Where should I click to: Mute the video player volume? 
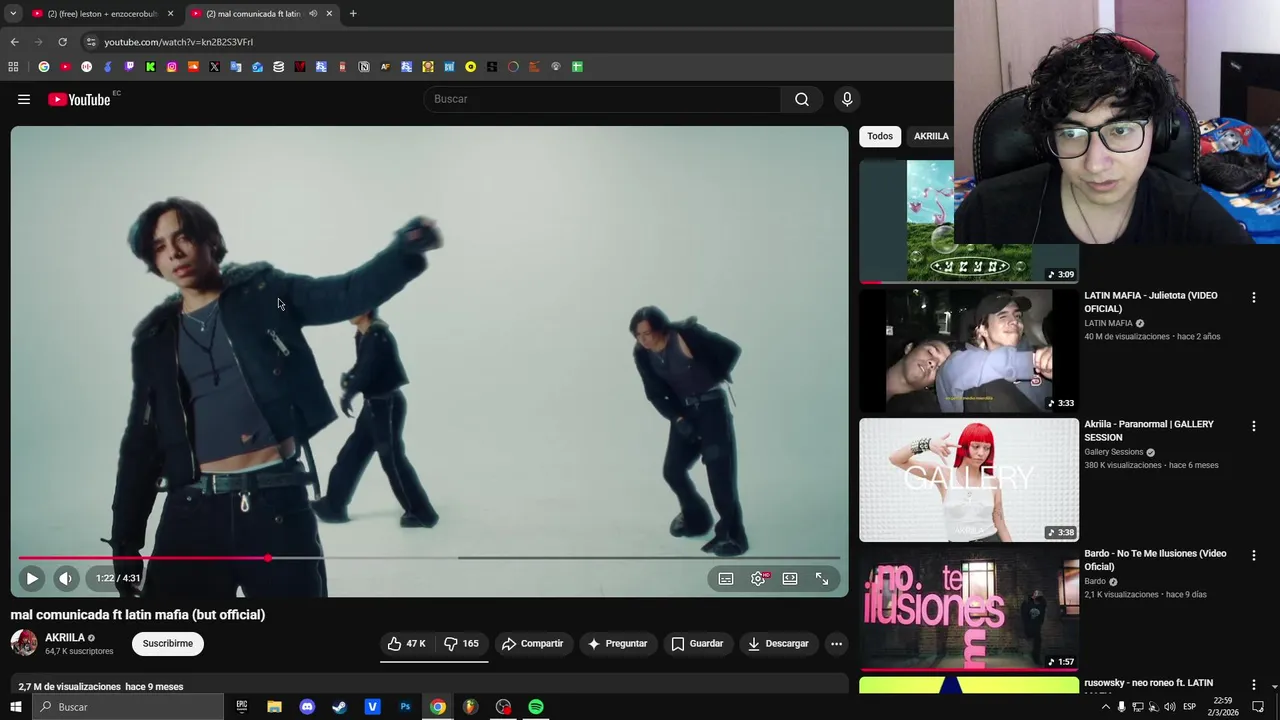click(x=65, y=578)
